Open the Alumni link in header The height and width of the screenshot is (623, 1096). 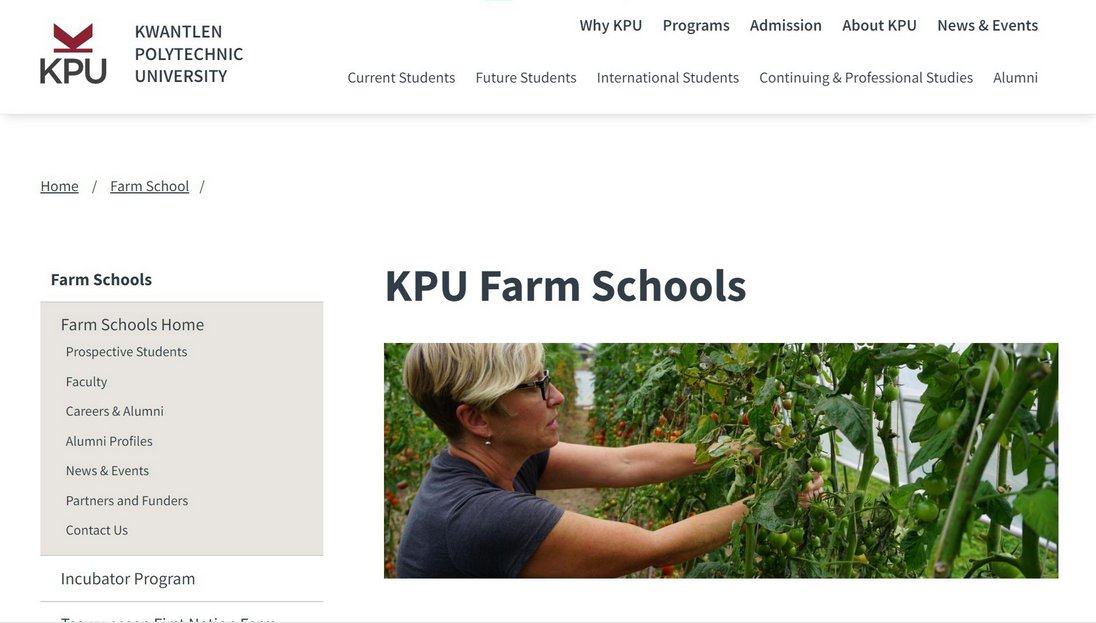click(1015, 78)
